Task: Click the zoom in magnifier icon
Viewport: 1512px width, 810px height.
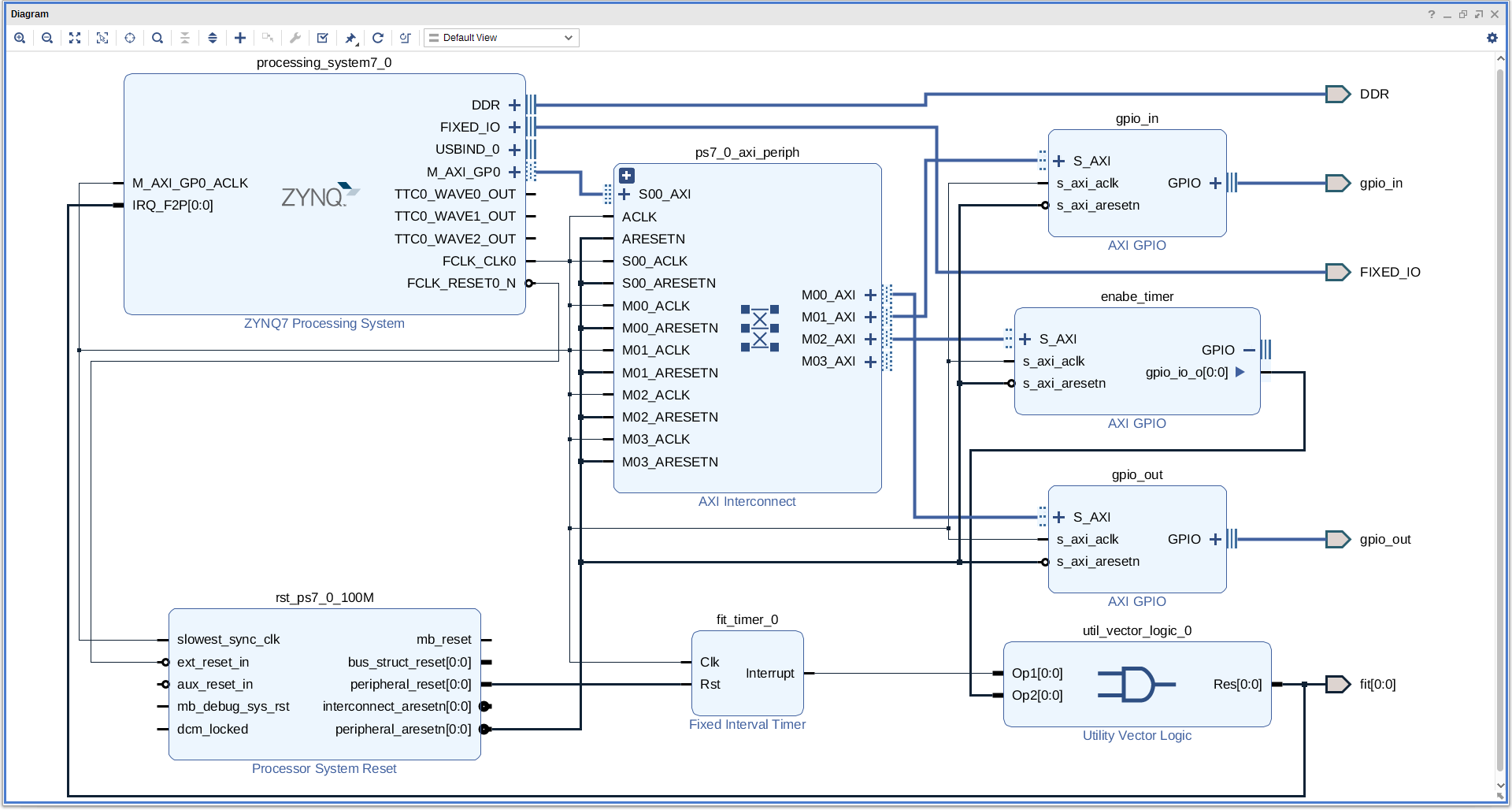Action: 20,38
